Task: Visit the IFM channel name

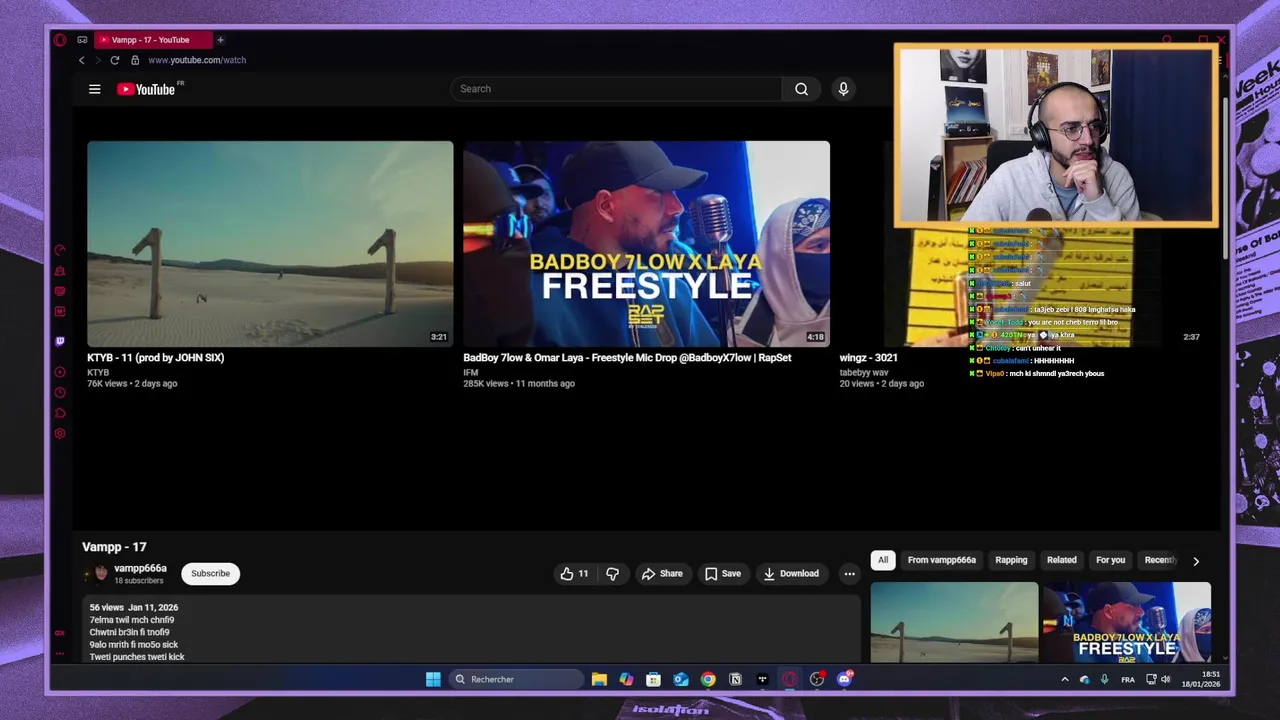Action: [470, 372]
